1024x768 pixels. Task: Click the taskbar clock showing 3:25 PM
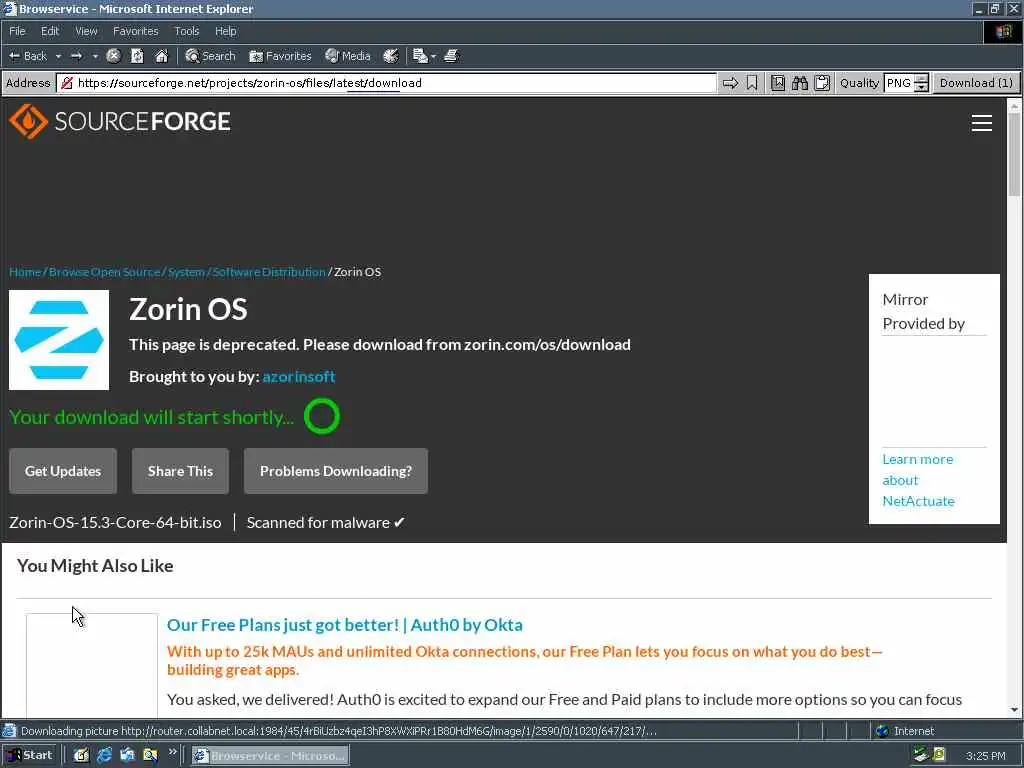985,756
